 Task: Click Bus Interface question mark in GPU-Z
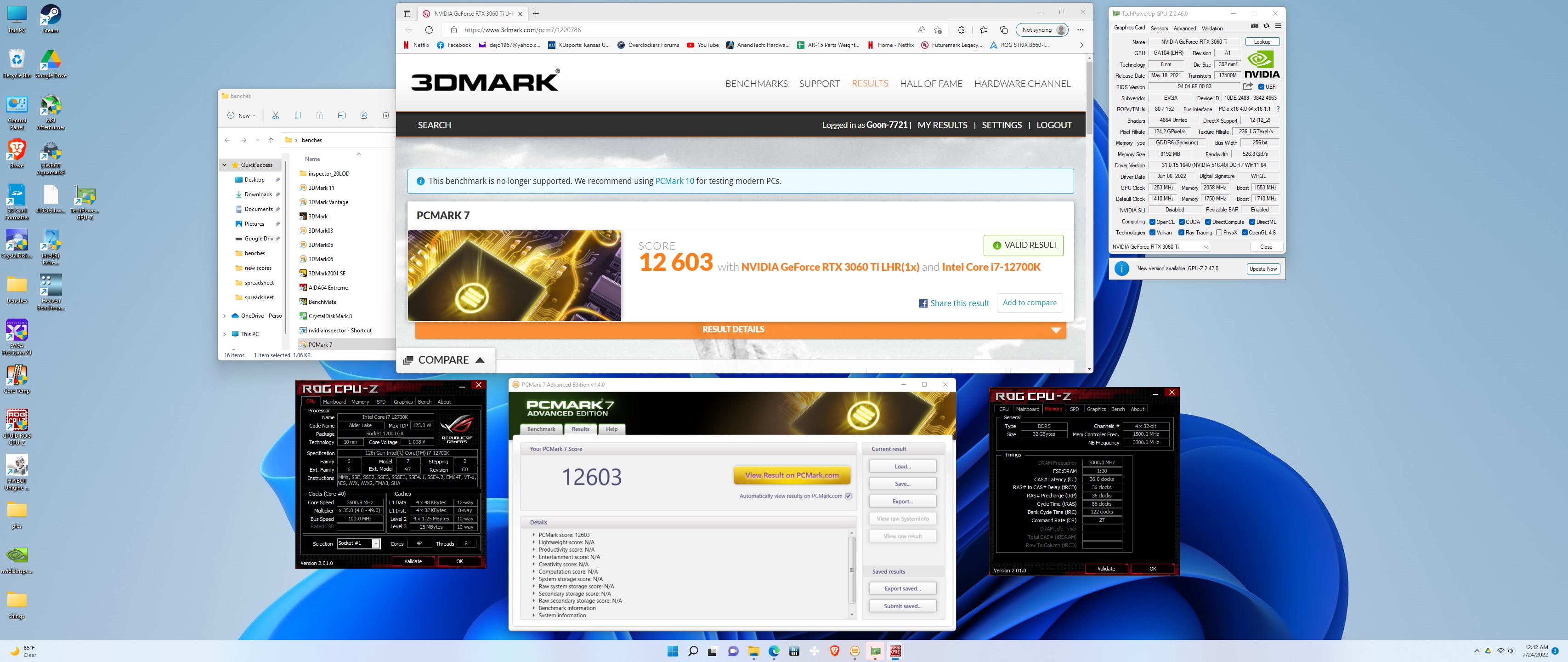pos(1278,109)
